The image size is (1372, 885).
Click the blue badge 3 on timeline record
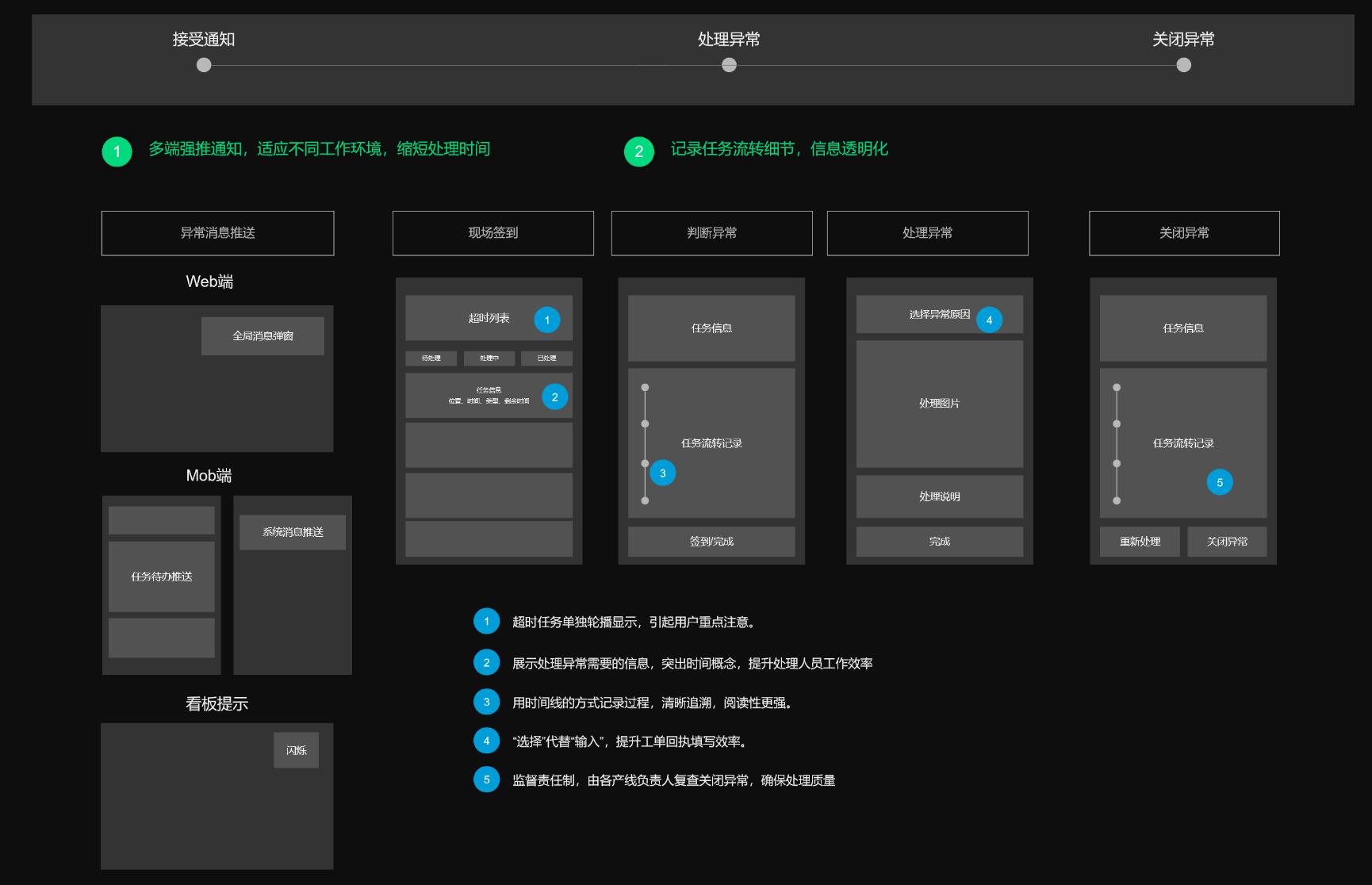pos(663,473)
